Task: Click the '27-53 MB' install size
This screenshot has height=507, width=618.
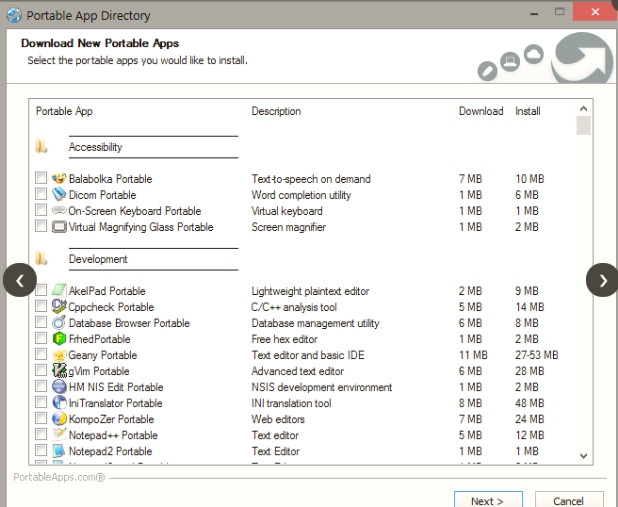Action: click(x=536, y=355)
